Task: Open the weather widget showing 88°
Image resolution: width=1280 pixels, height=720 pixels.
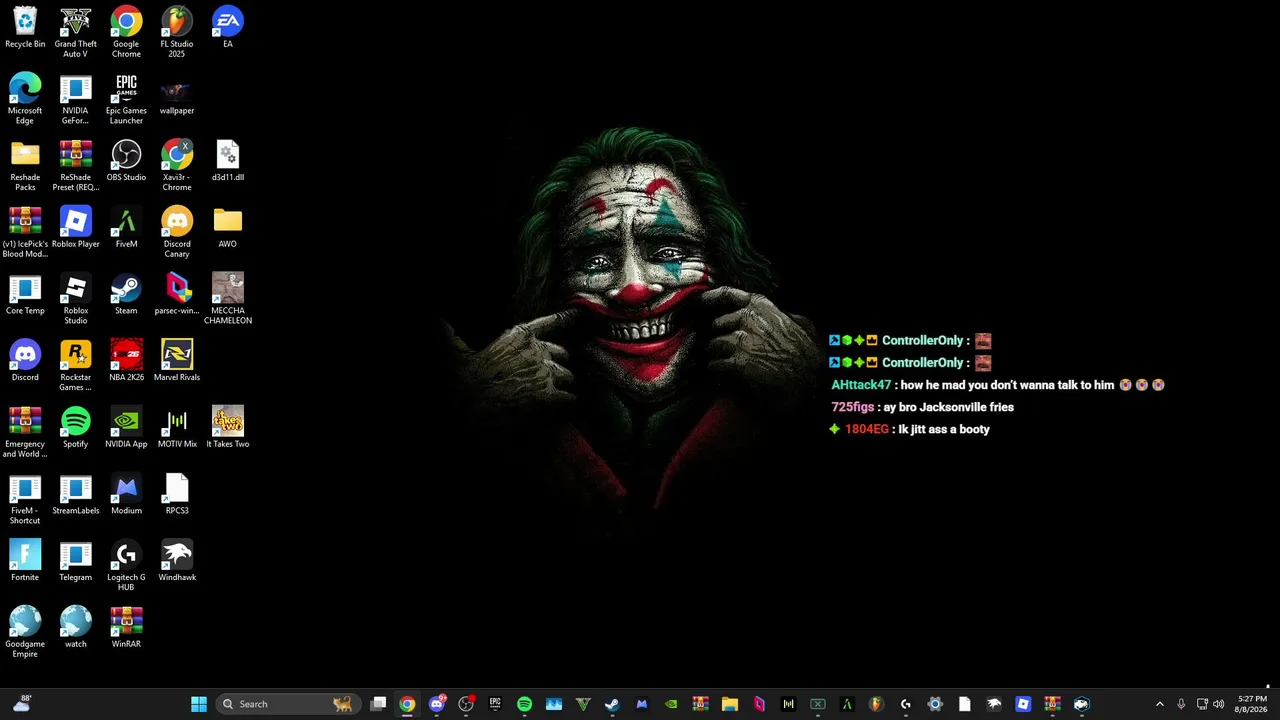Action: [x=21, y=704]
